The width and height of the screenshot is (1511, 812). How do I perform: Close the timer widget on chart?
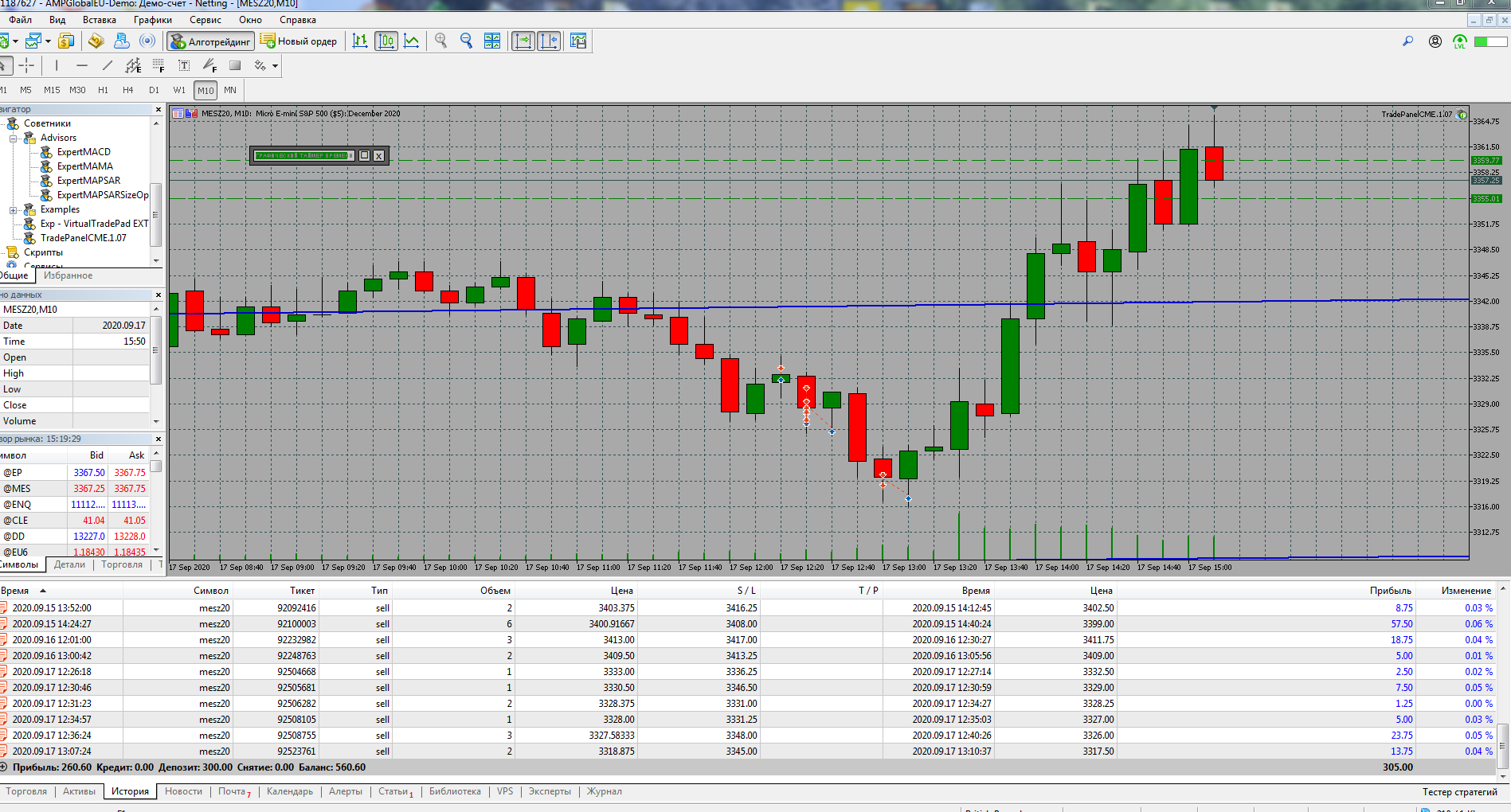tap(379, 155)
